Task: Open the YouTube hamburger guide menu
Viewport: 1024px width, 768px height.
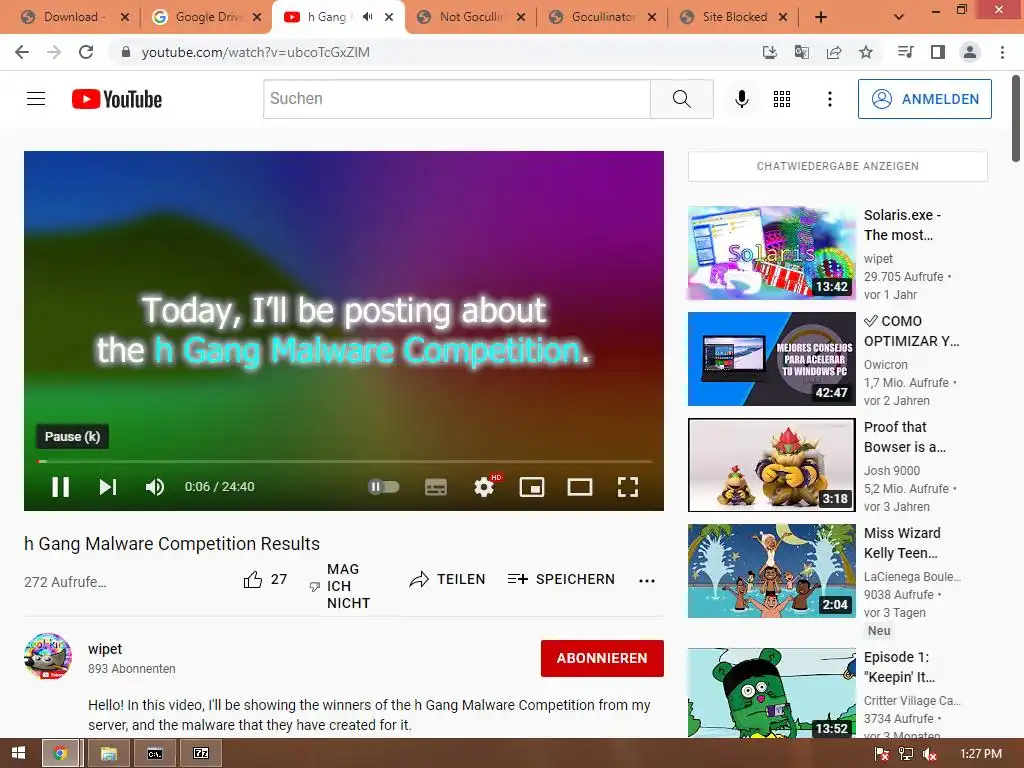Action: [36, 99]
